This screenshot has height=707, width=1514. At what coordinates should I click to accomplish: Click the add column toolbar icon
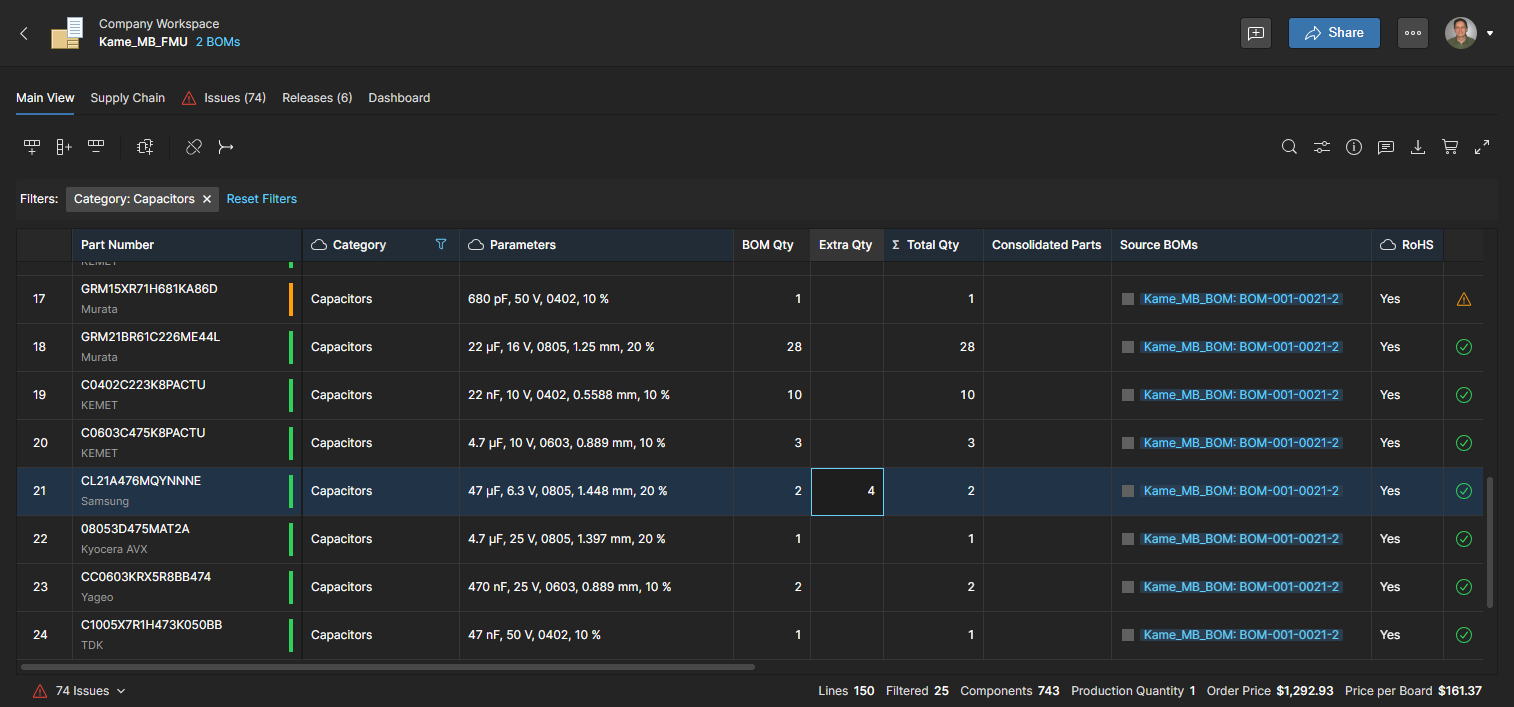tap(64, 147)
